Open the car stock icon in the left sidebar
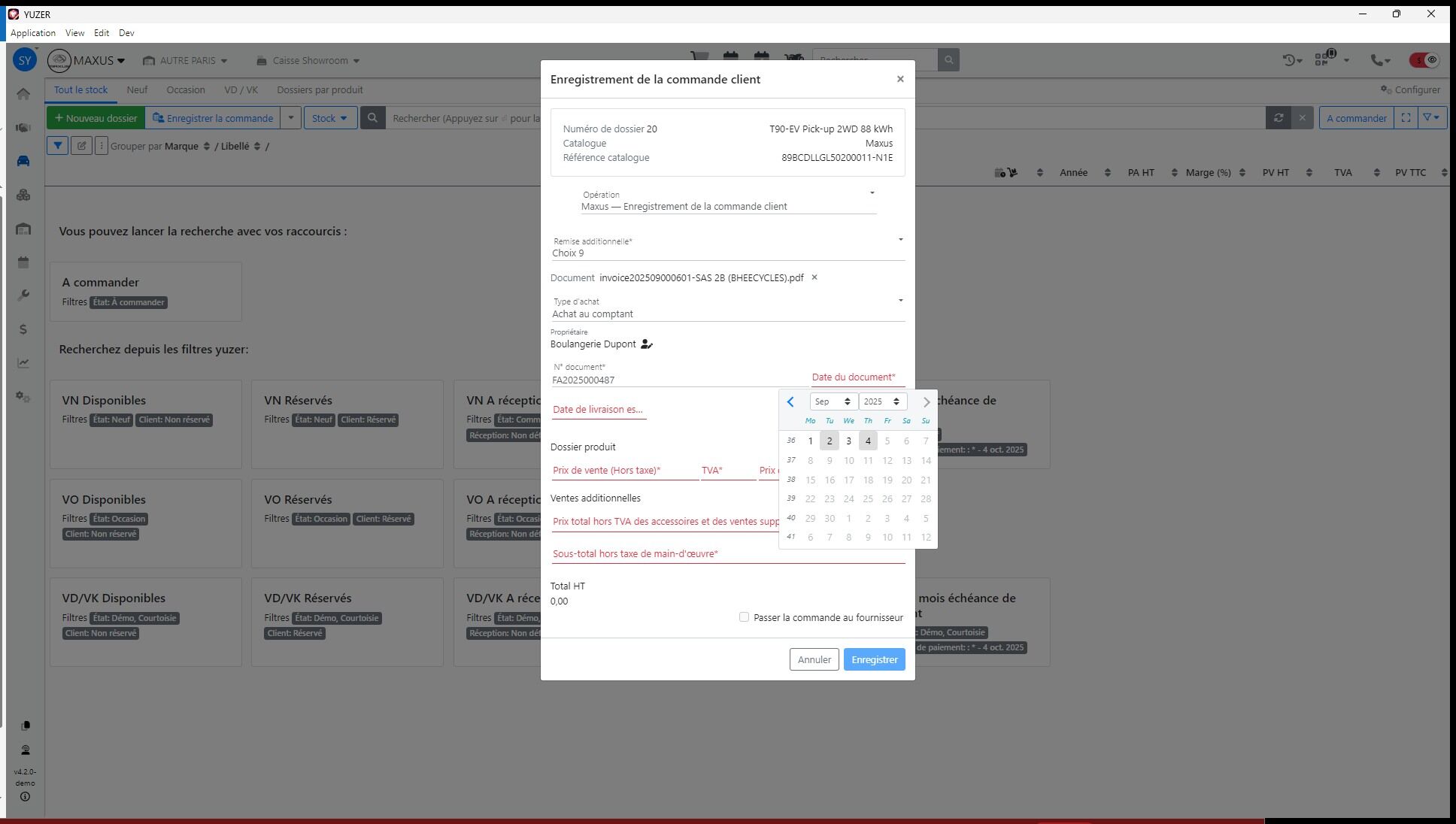 pos(23,161)
